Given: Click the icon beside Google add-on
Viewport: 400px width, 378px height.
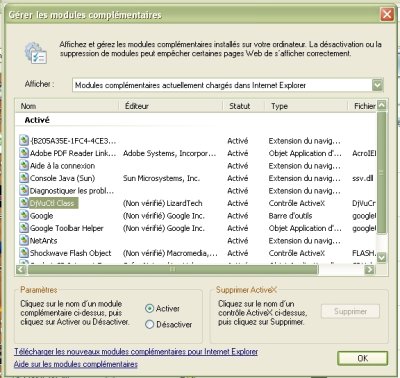Looking at the screenshot, I should point(24,215).
